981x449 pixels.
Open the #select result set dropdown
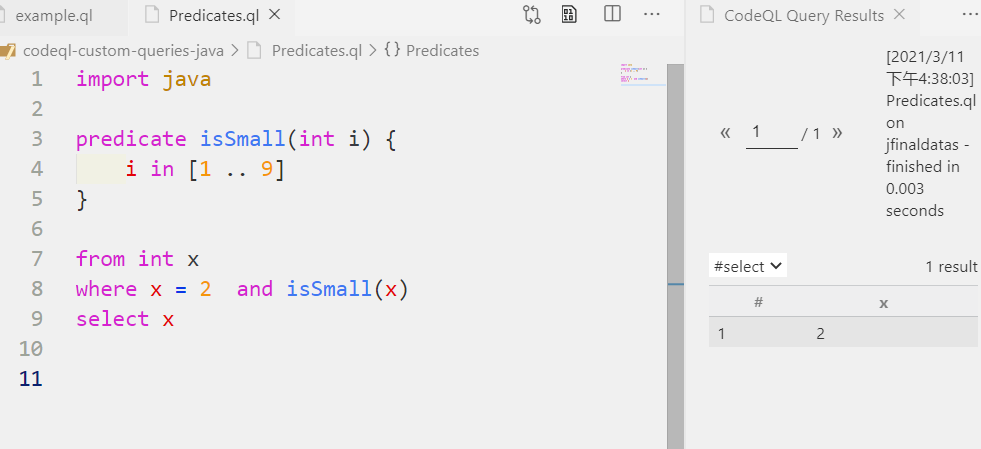click(748, 266)
